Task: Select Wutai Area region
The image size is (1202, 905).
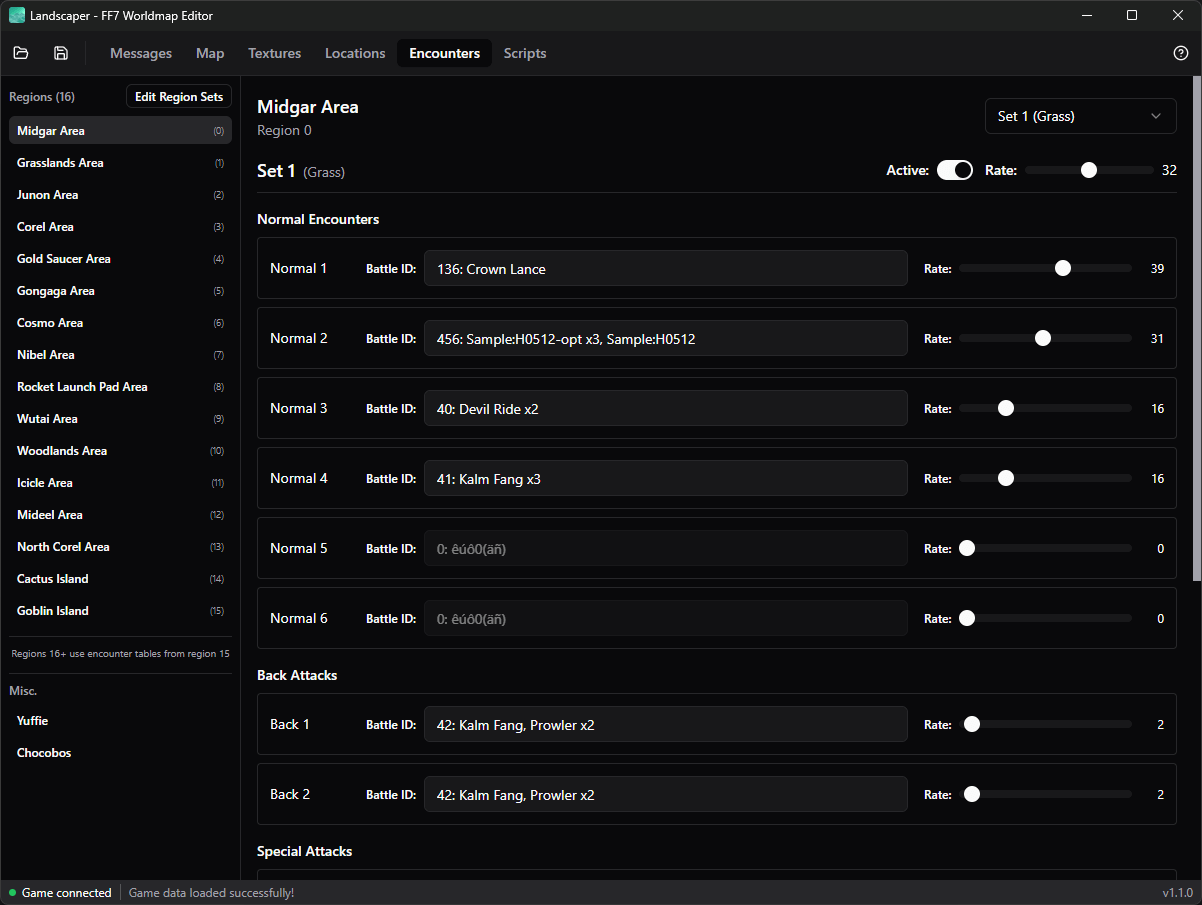Action: pos(120,419)
